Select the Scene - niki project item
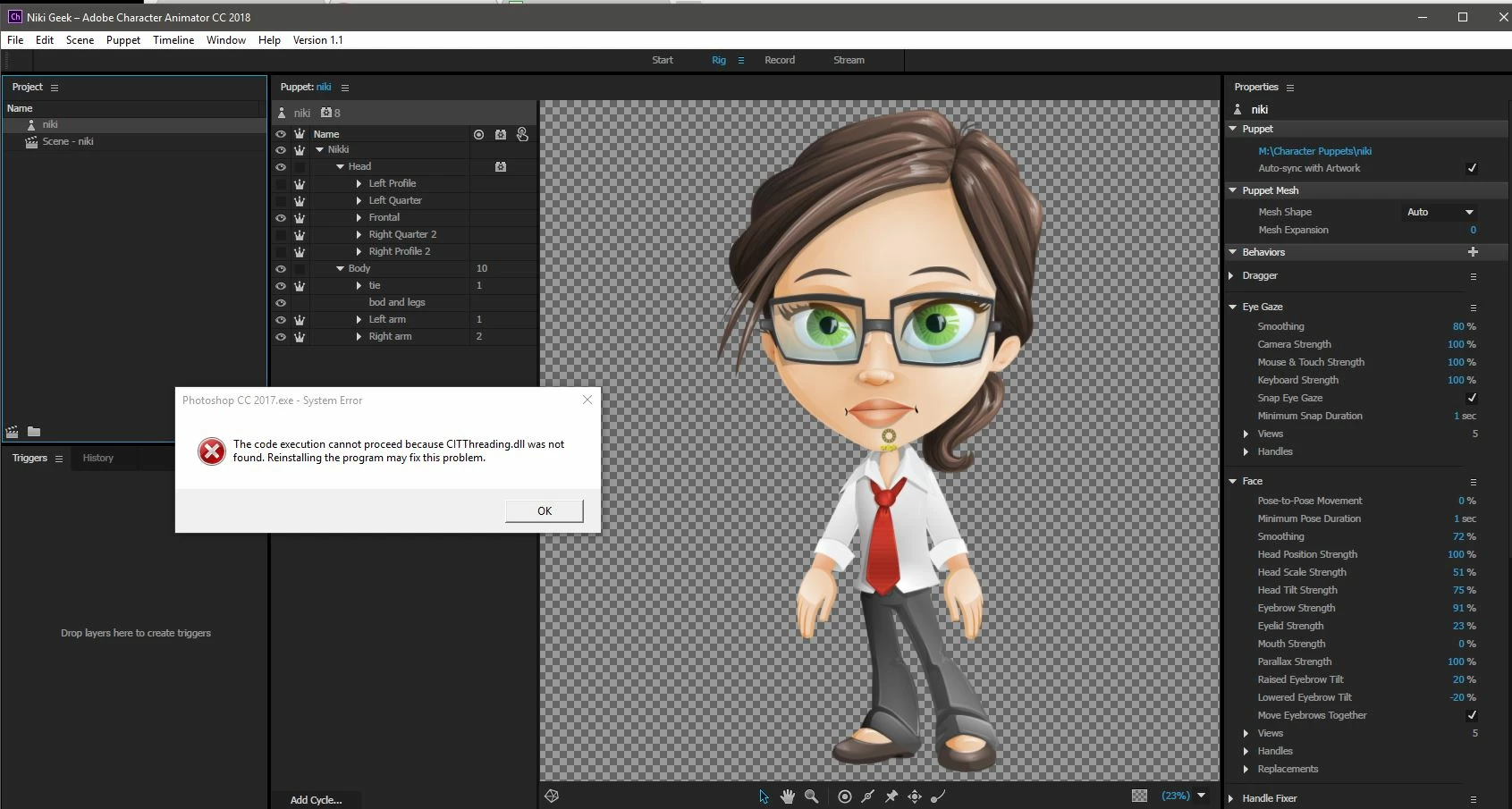 [68, 141]
